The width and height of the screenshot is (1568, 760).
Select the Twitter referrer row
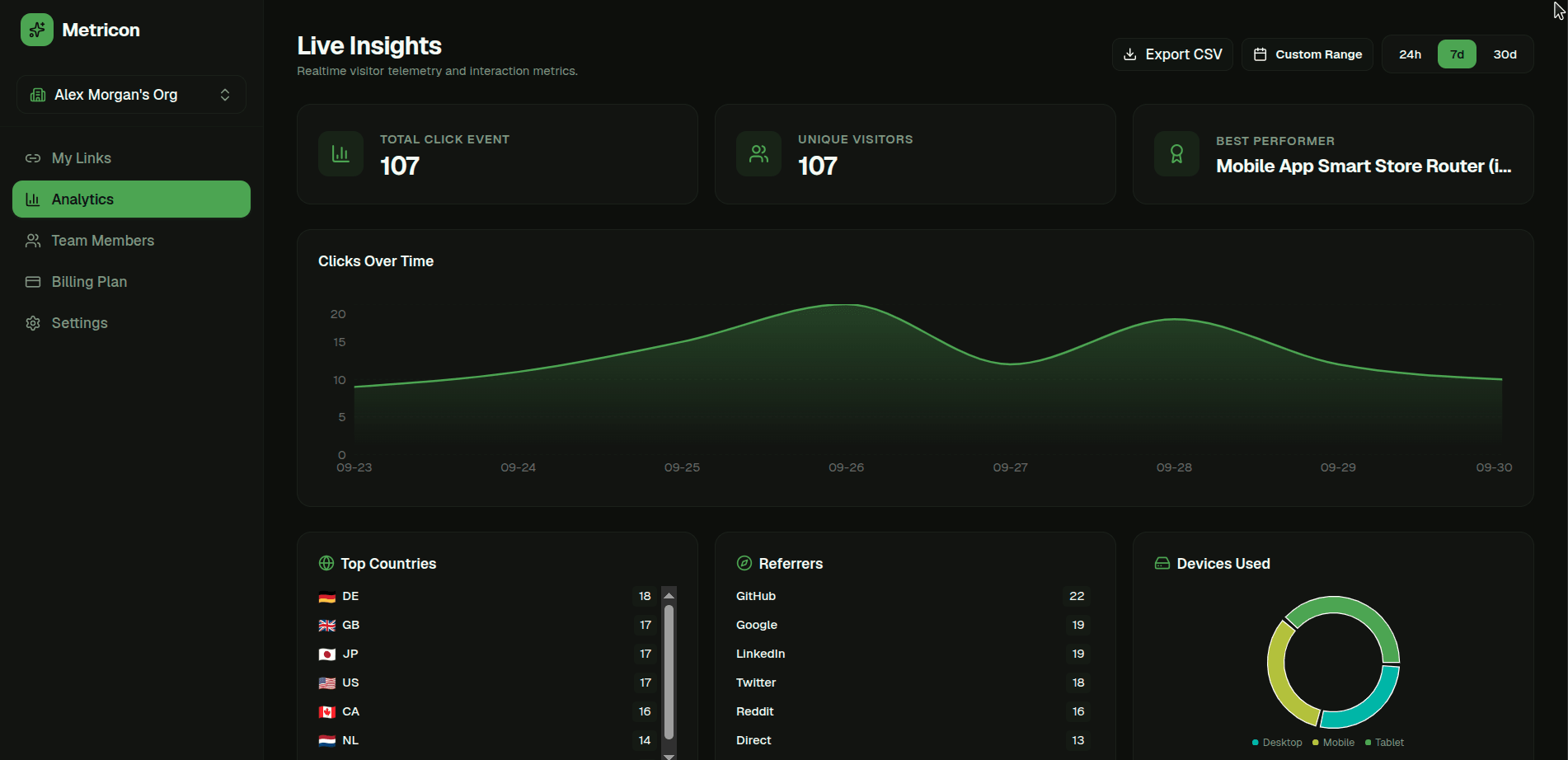tap(913, 683)
